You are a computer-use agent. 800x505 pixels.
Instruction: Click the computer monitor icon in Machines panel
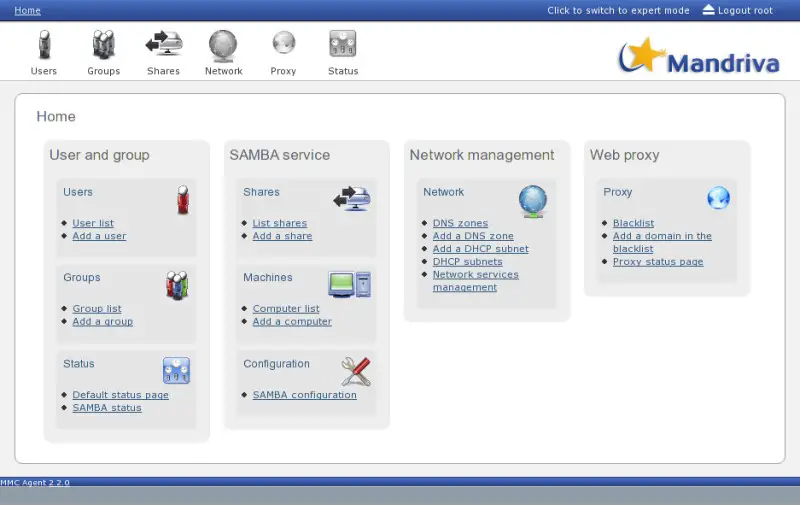(349, 284)
